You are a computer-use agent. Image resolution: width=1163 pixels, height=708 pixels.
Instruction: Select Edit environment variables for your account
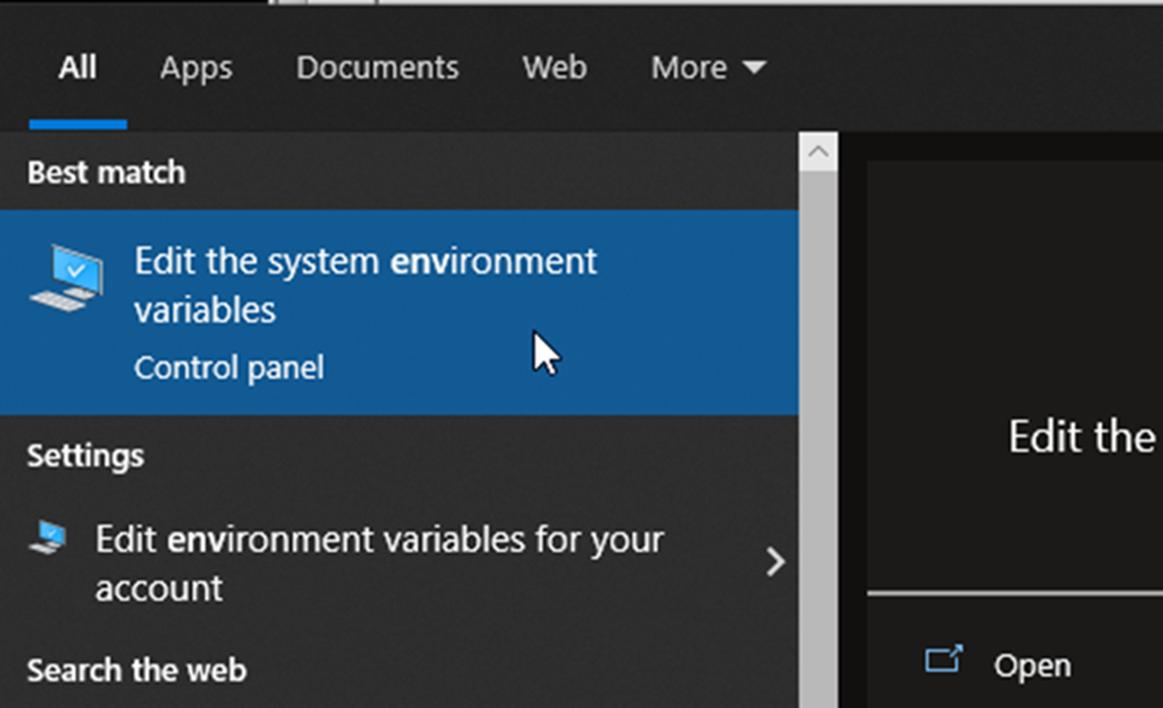tap(379, 562)
